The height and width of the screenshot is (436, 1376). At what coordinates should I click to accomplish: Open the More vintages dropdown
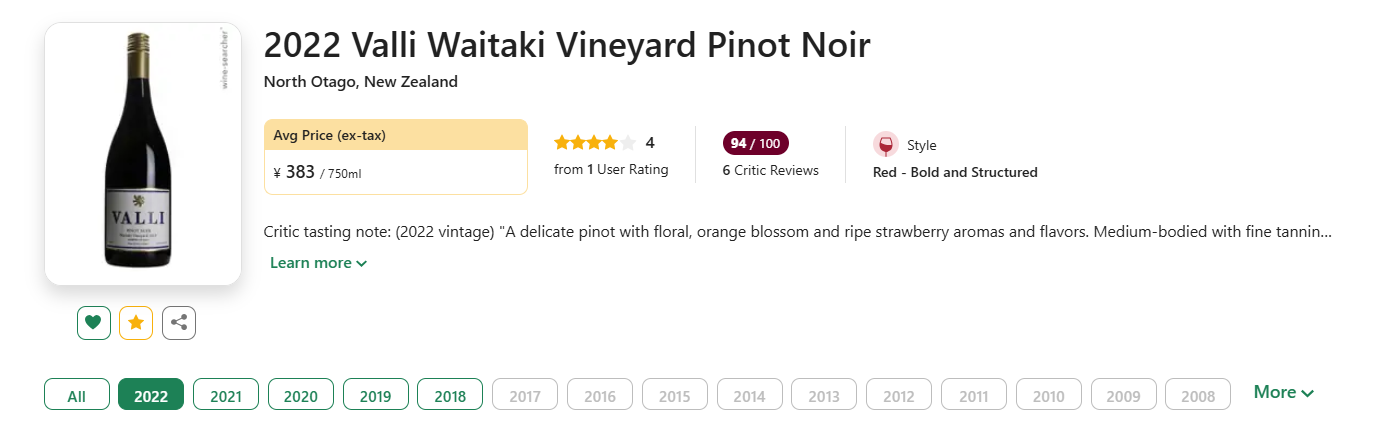pyautogui.click(x=1283, y=393)
